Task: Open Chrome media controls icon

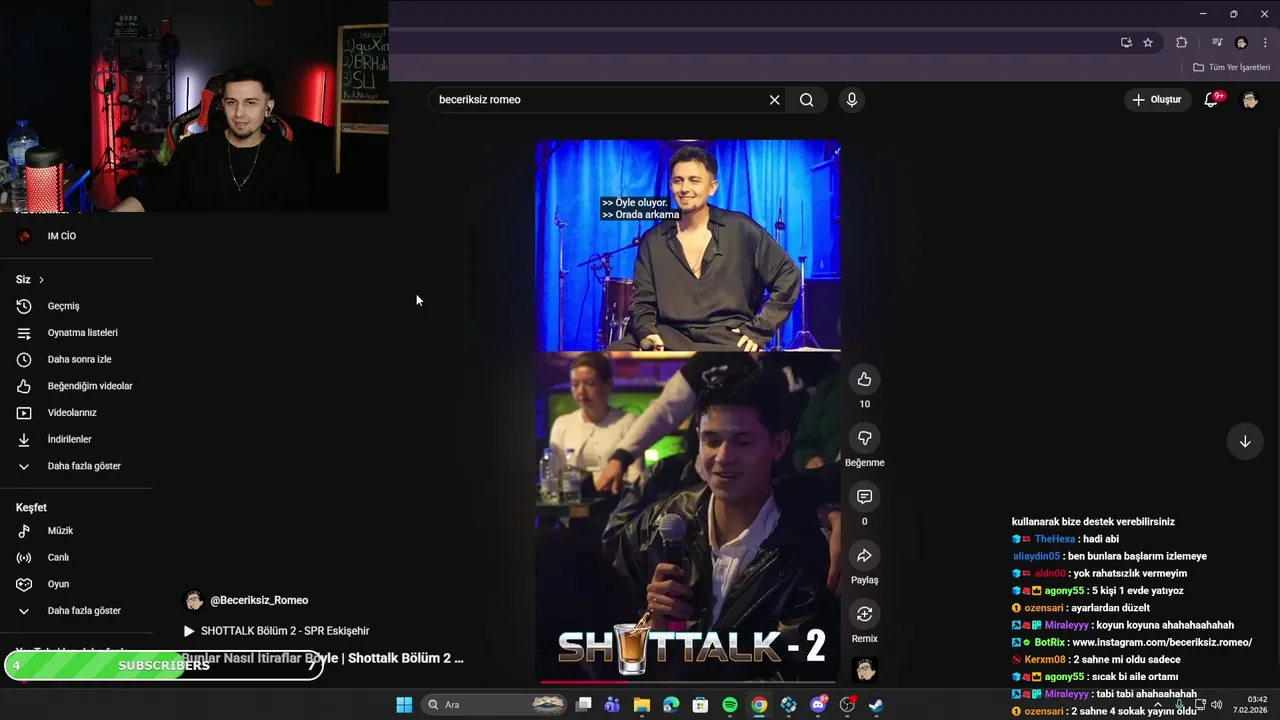Action: point(1216,42)
